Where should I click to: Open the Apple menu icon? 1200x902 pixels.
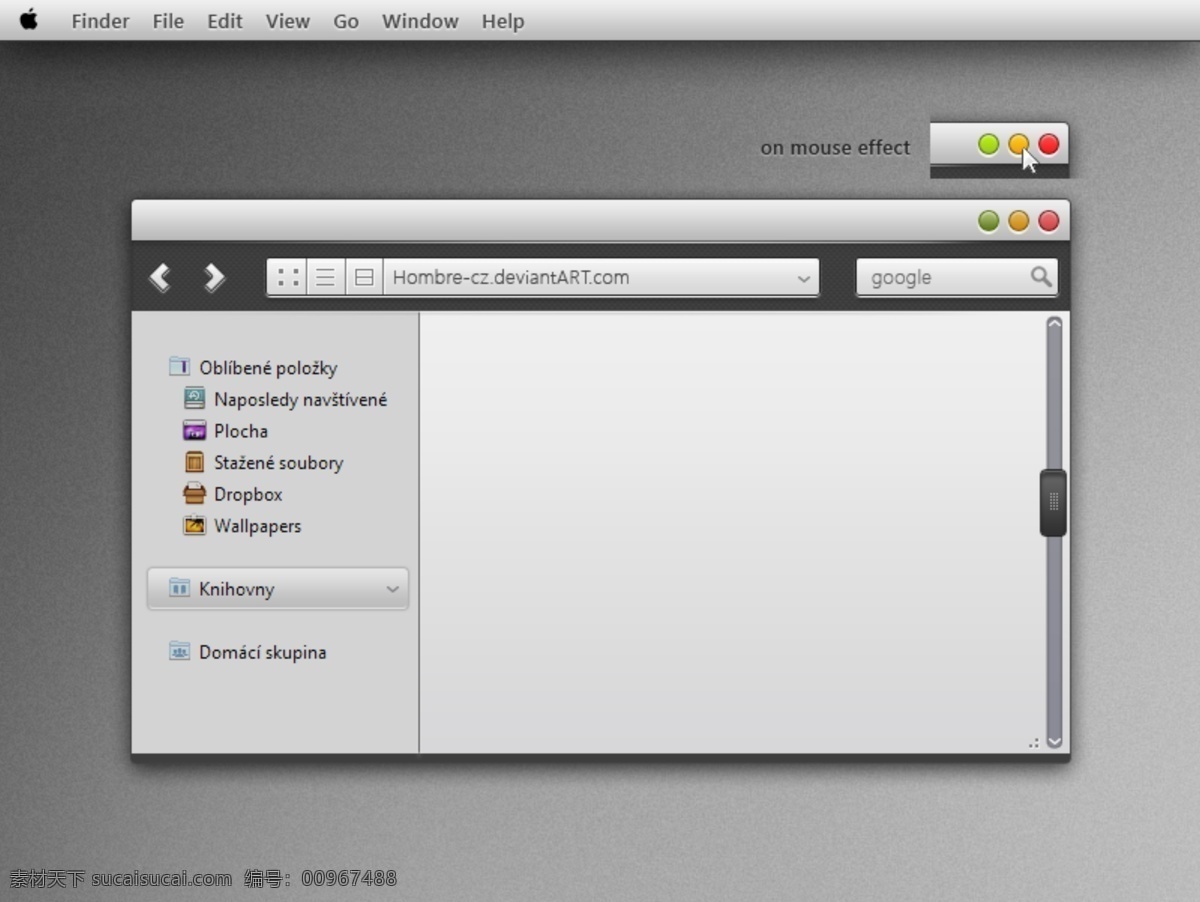click(x=29, y=20)
